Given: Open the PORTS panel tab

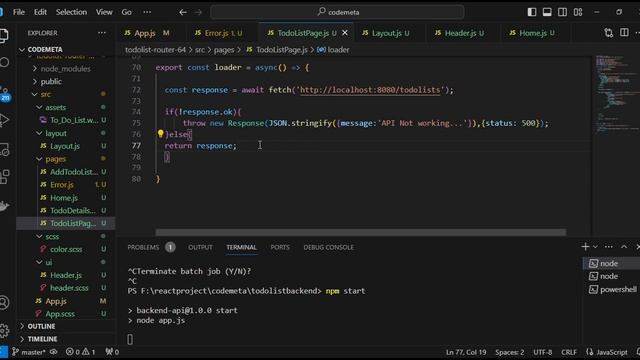Looking at the screenshot, I should click(x=280, y=247).
